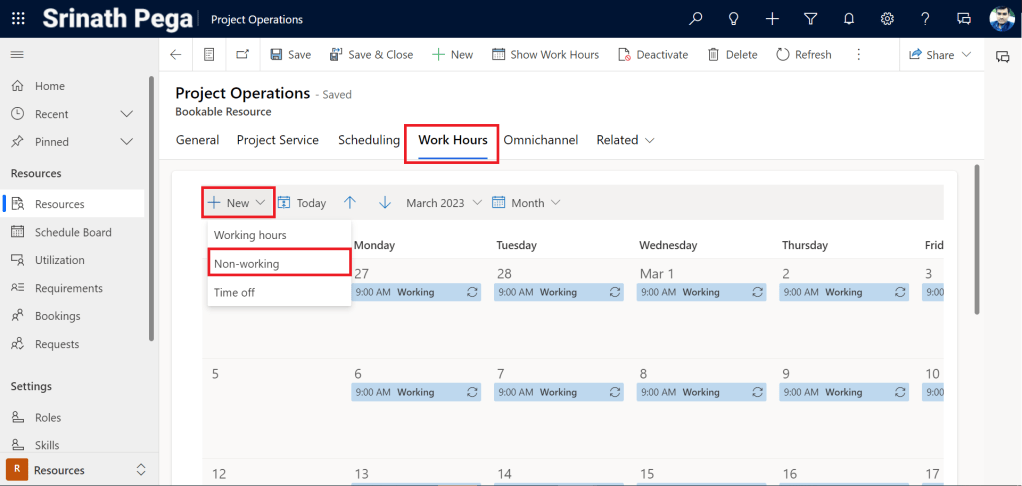
Task: Navigate to previous month with up arrow
Action: (x=350, y=203)
